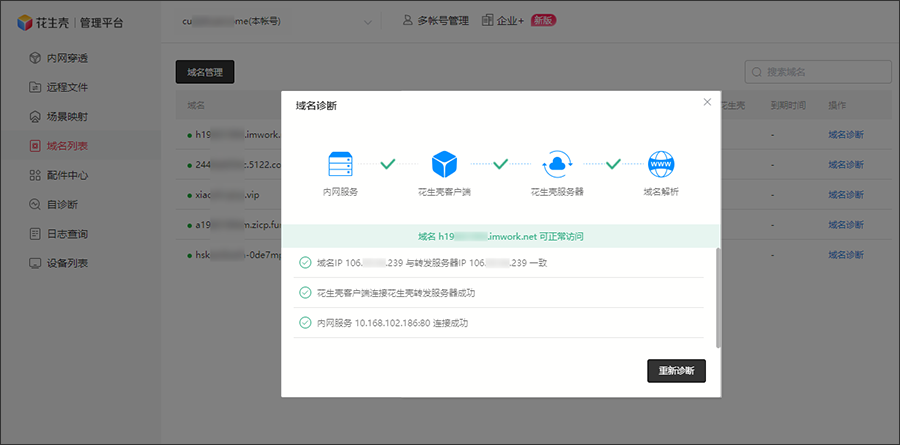Click the 花生壳客户端连接花生壳转发服务器成功 line

click(396, 293)
